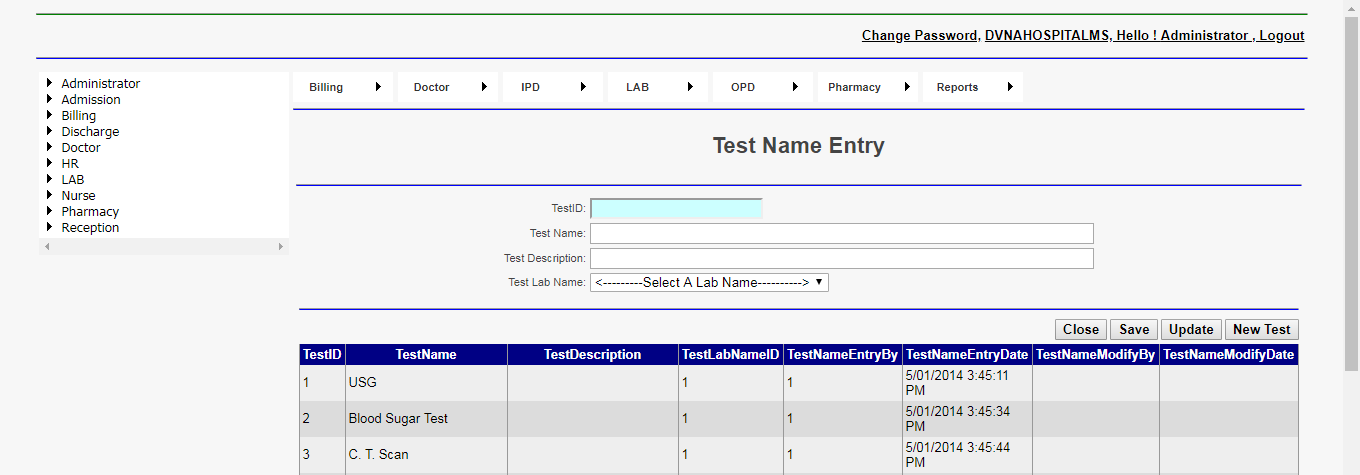Click the Test Description input field
1360x475 pixels.
[x=842, y=258]
